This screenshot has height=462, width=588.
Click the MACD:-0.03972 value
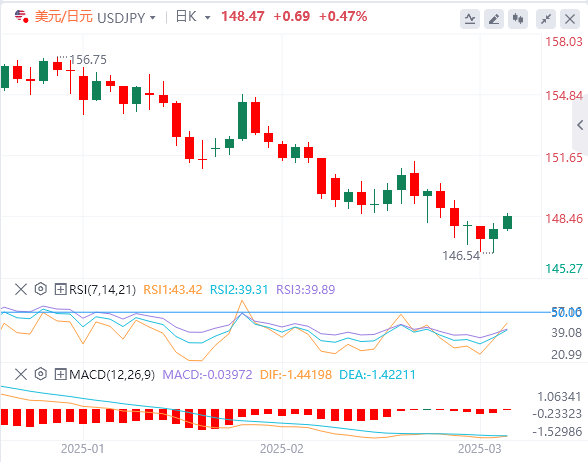coord(207,375)
